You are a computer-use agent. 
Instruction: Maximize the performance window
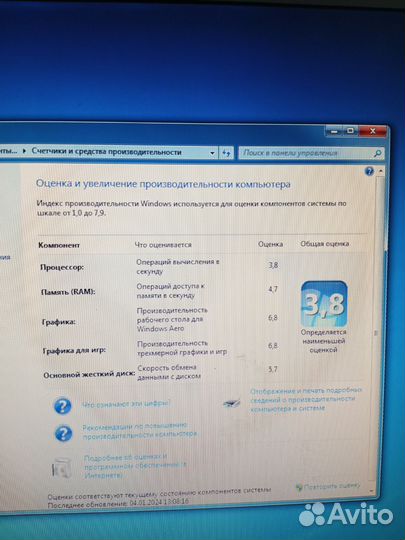350,131
